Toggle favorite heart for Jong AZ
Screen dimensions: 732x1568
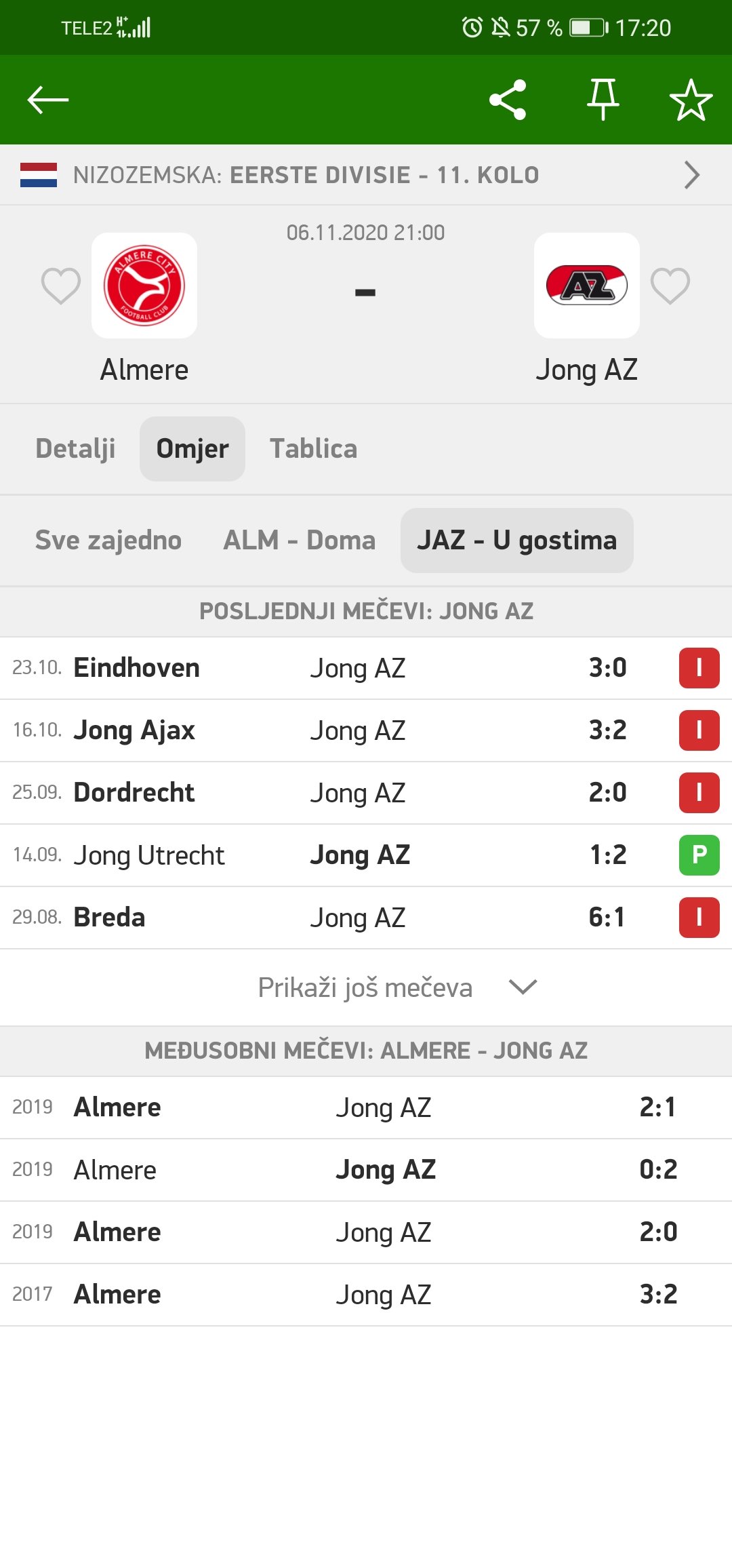tap(670, 286)
